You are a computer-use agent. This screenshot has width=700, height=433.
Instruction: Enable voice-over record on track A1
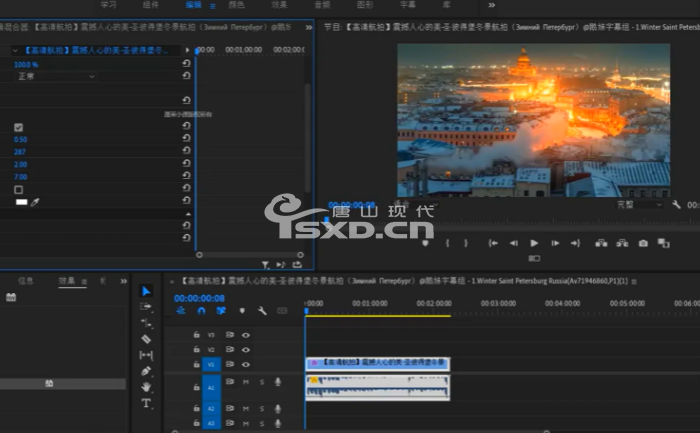pos(278,382)
